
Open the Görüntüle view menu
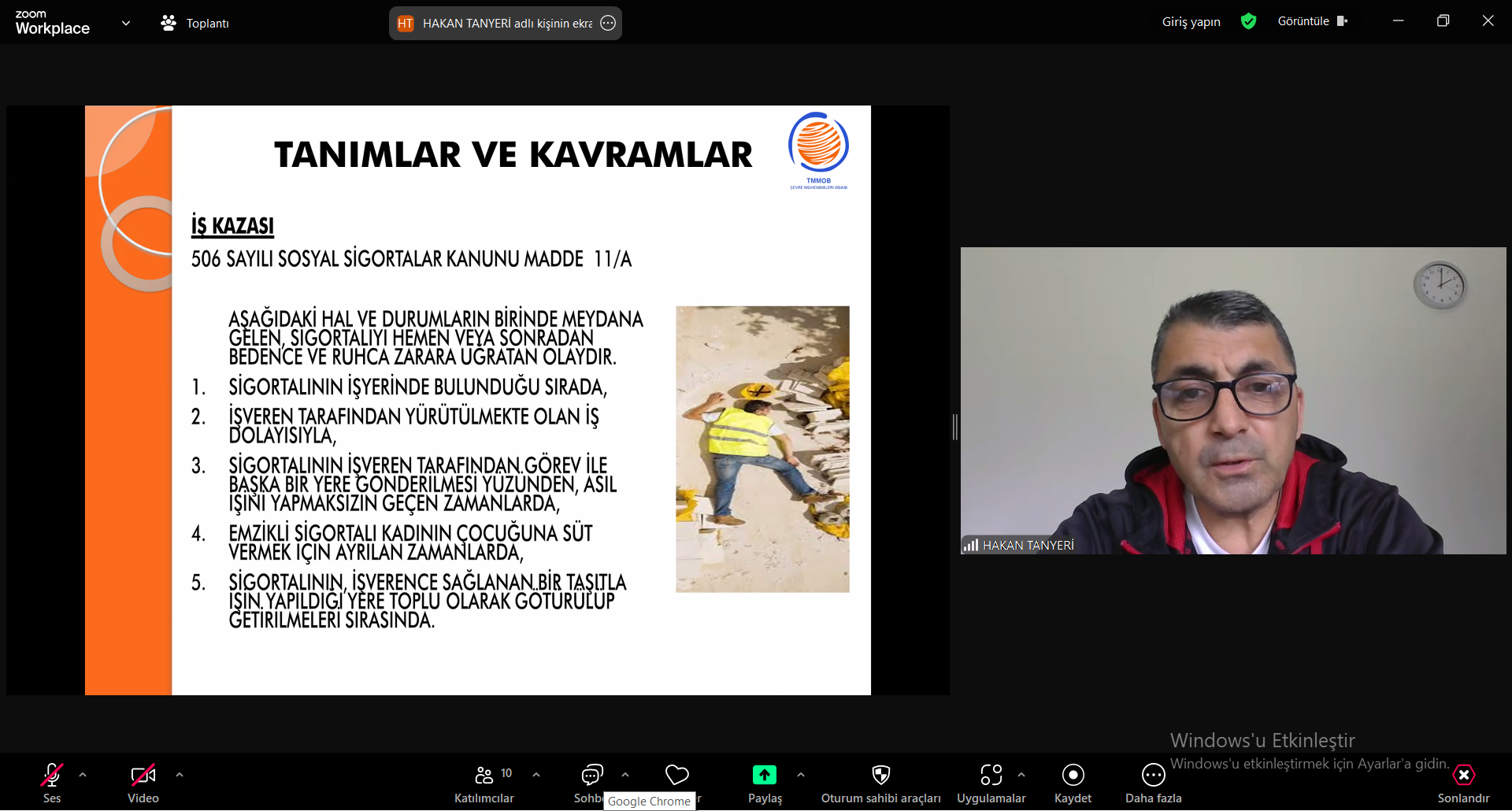click(x=1312, y=21)
